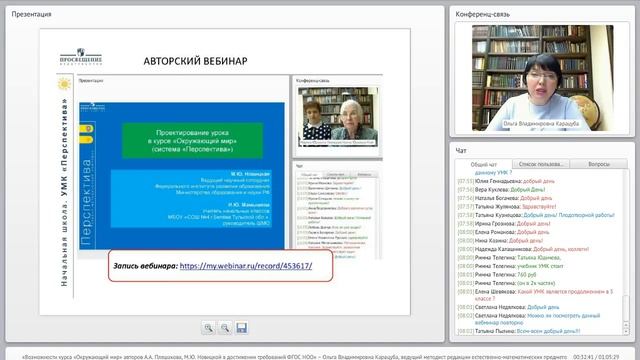Open the my.webinar.ru/record/453617 link
The height and width of the screenshot is (360, 640).
point(246,266)
